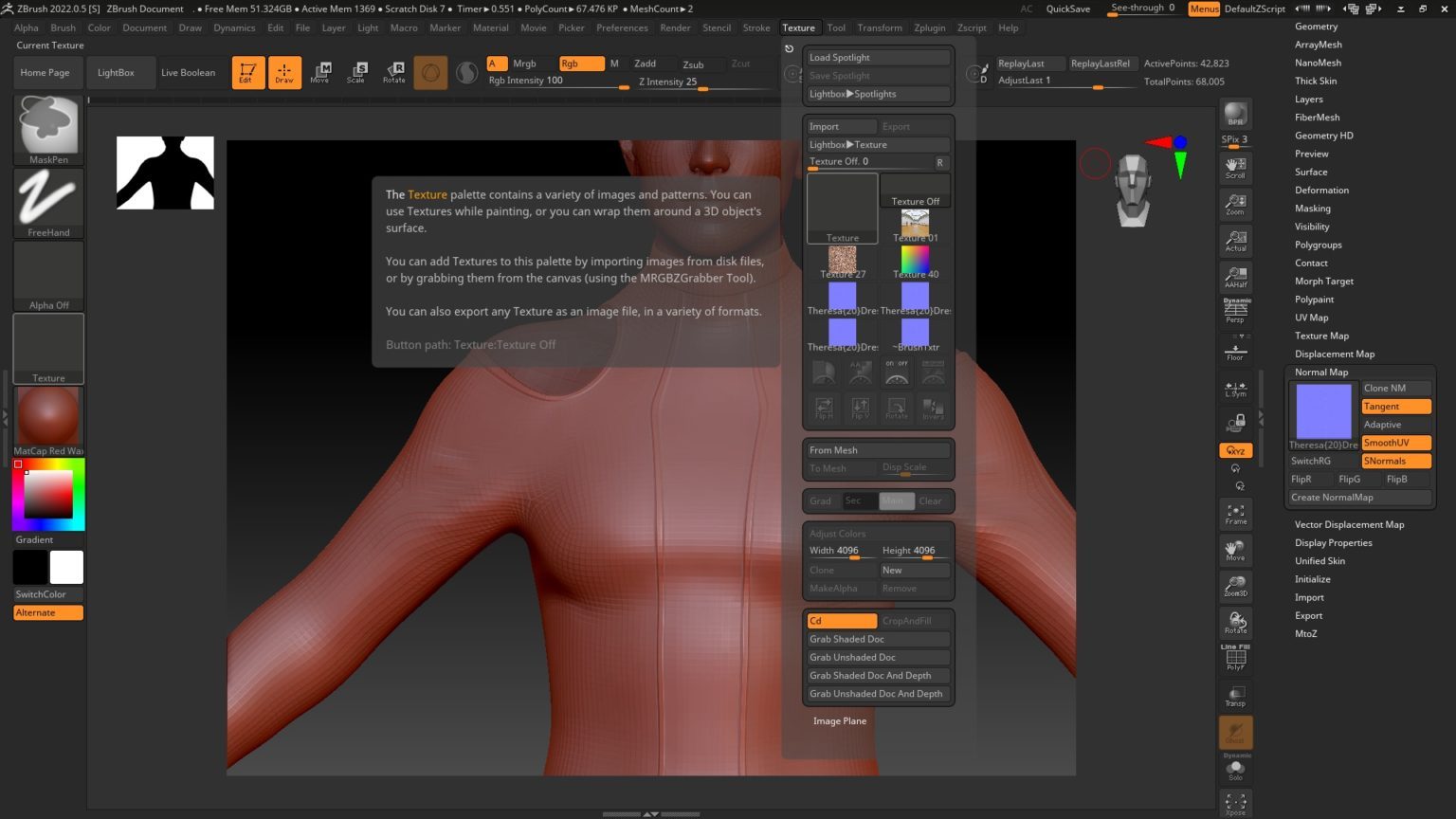Toggle the Floor grid
This screenshot has height=819, width=1456.
(1235, 351)
